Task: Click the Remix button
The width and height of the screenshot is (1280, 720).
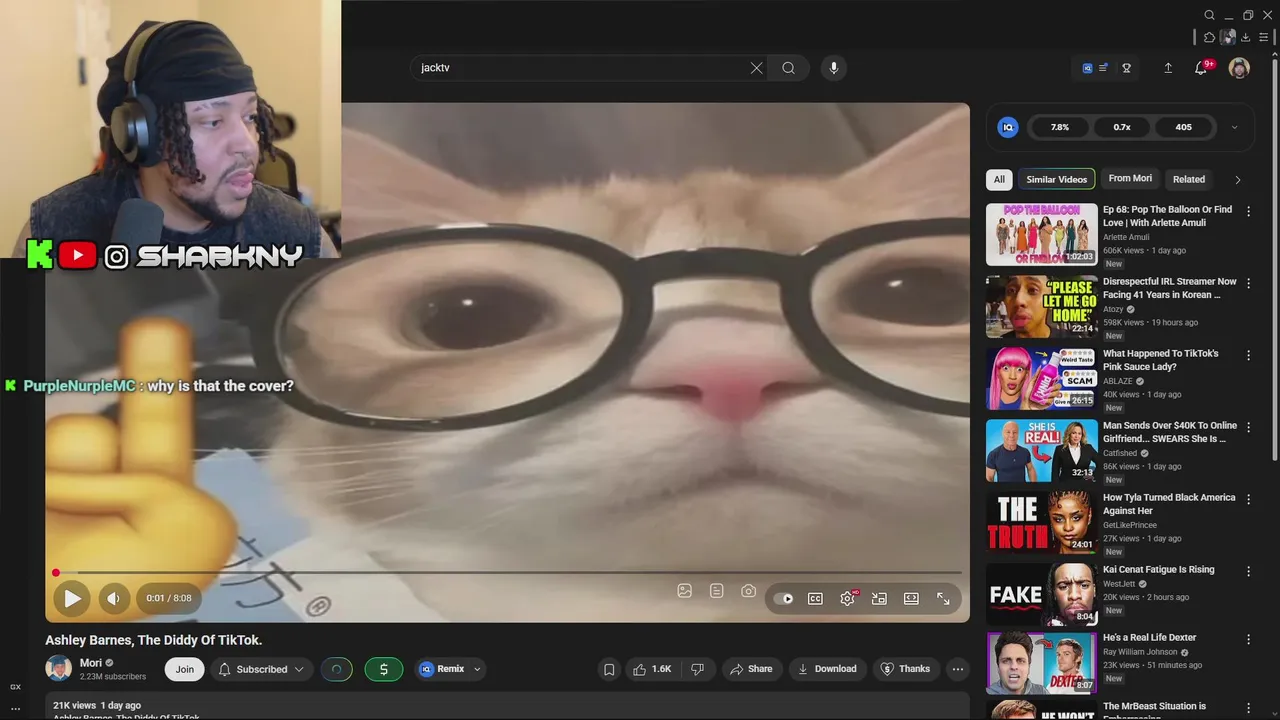Action: [x=441, y=669]
